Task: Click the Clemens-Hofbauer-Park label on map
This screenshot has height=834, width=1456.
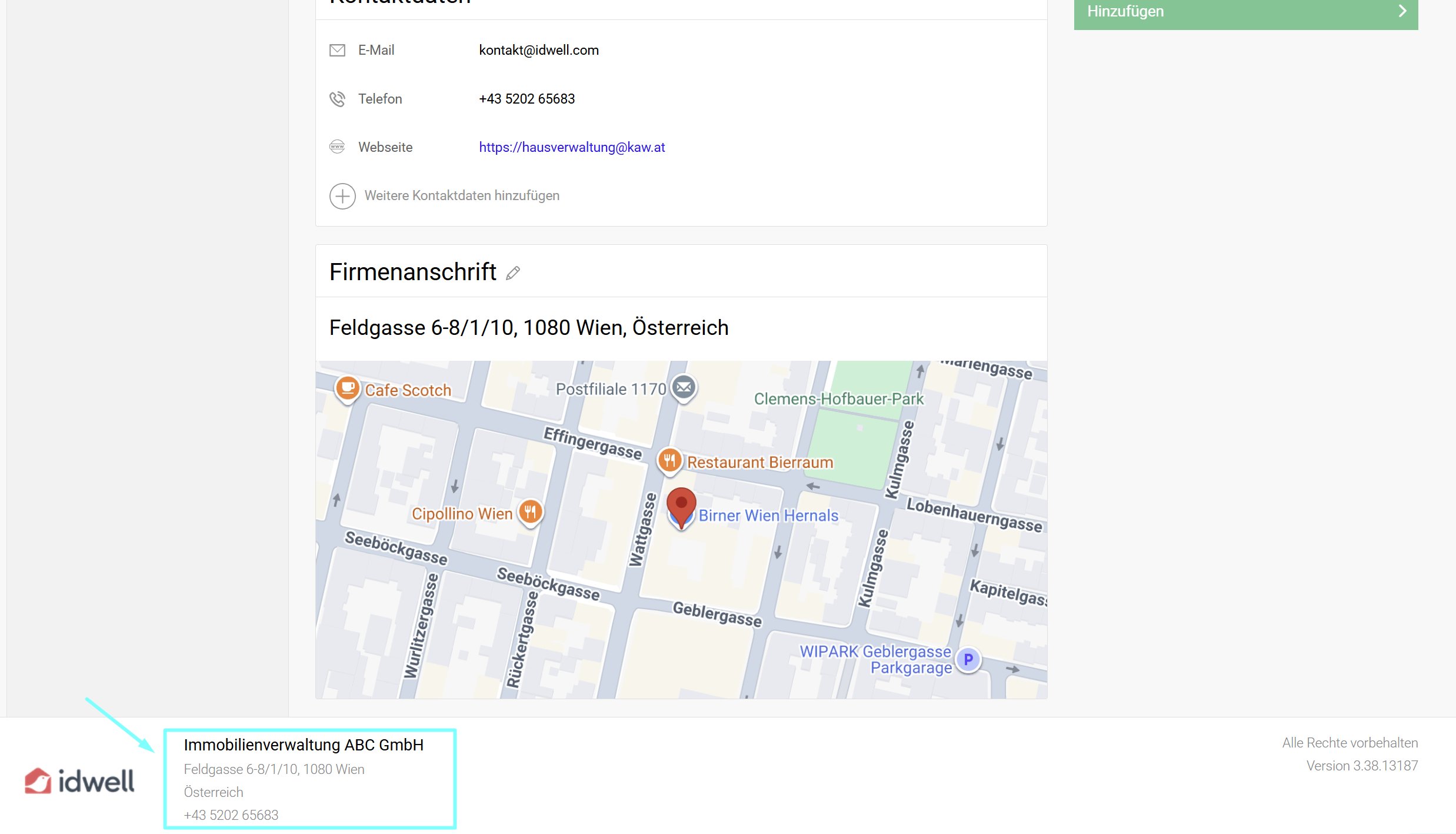Action: [x=839, y=399]
